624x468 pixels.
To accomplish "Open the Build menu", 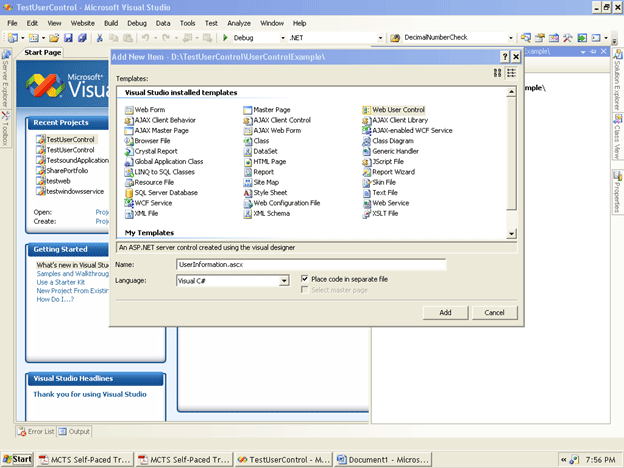I will [111, 23].
